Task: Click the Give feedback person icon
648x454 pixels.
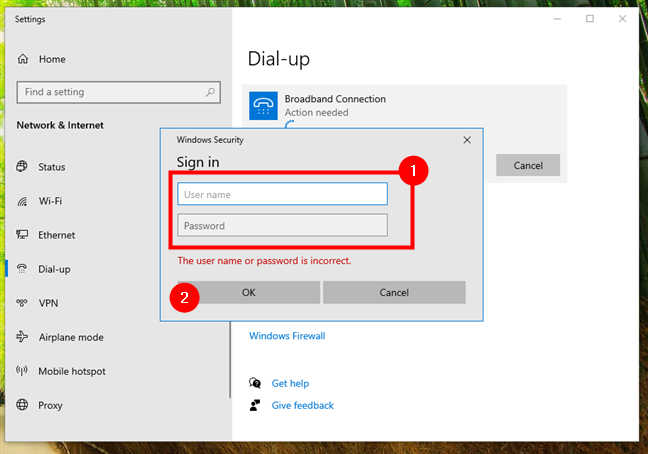Action: point(255,405)
